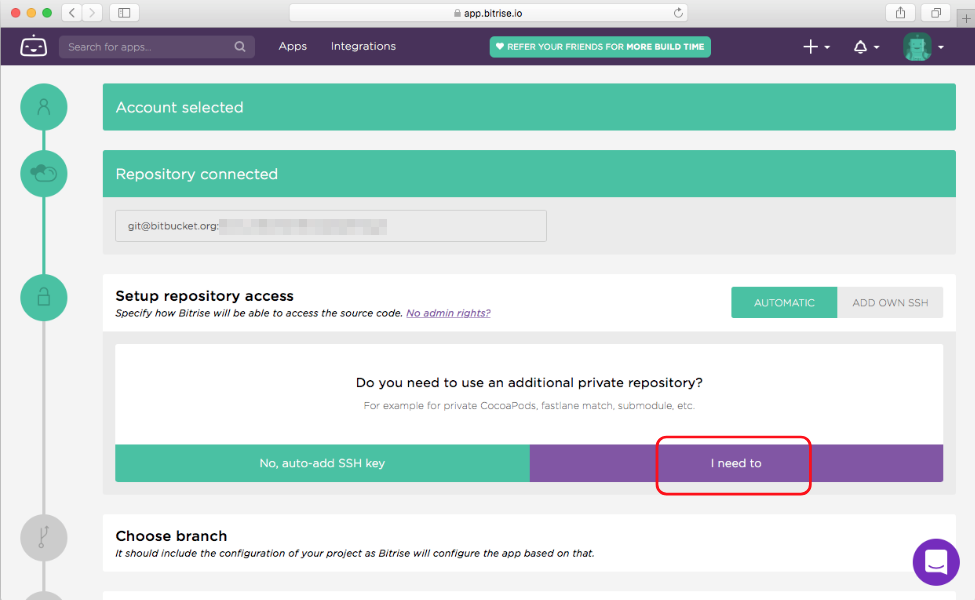Click the git repository URL field
Screen dimensions: 975x600
[x=331, y=226]
